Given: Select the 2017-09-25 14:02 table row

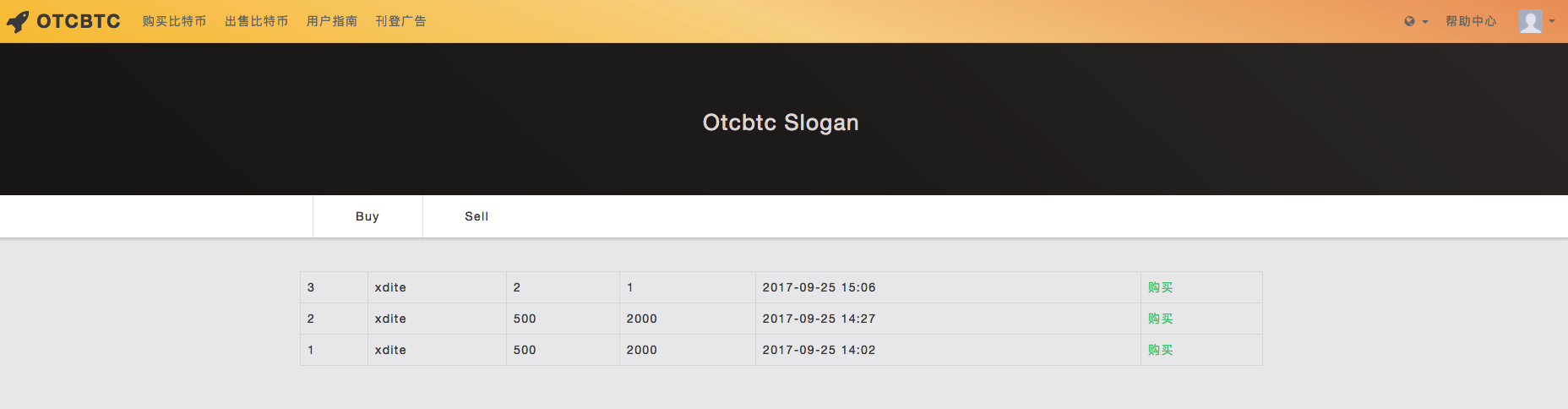Looking at the screenshot, I should pyautogui.click(x=781, y=350).
